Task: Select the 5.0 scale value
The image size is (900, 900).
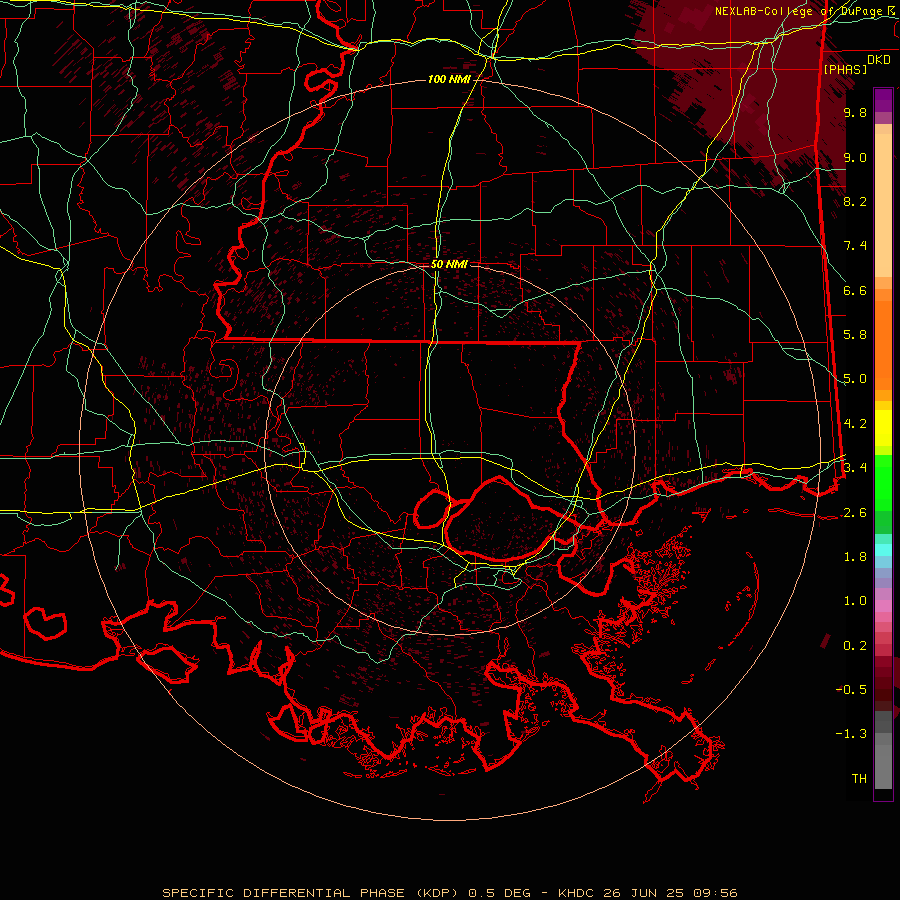Action: tap(855, 379)
